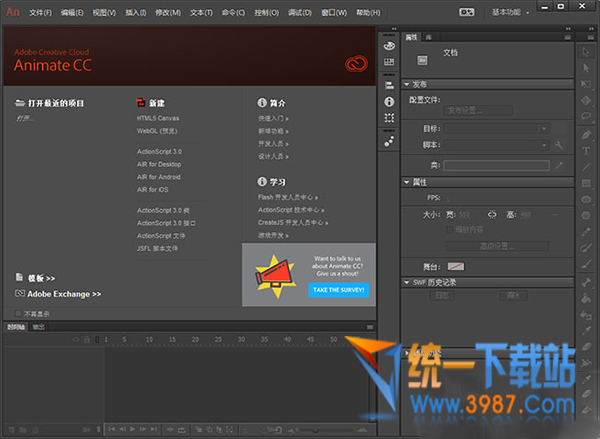
Task: Toggle edit multiple frames button
Action: (219, 429)
